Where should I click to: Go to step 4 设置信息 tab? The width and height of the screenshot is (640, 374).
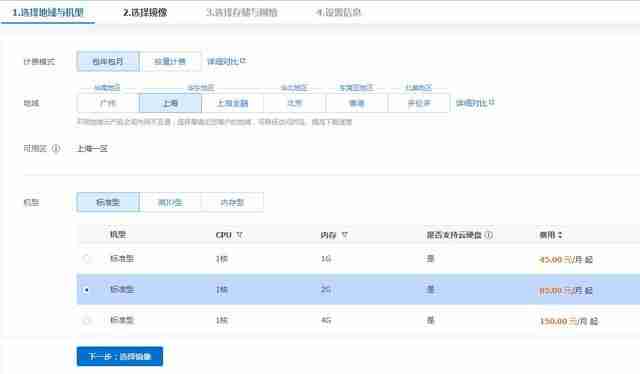[x=339, y=12]
